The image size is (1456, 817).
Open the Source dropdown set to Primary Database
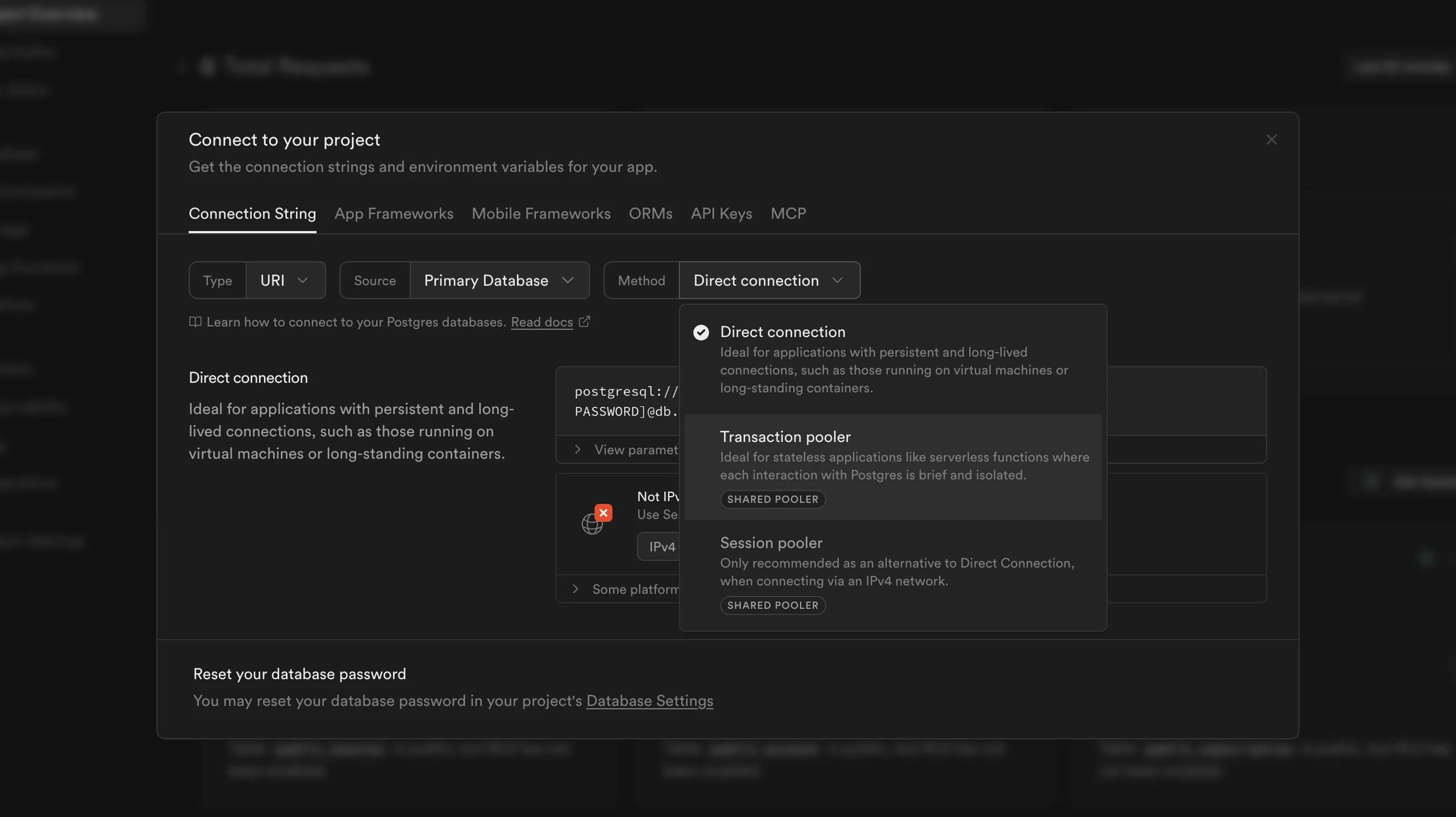pos(500,280)
